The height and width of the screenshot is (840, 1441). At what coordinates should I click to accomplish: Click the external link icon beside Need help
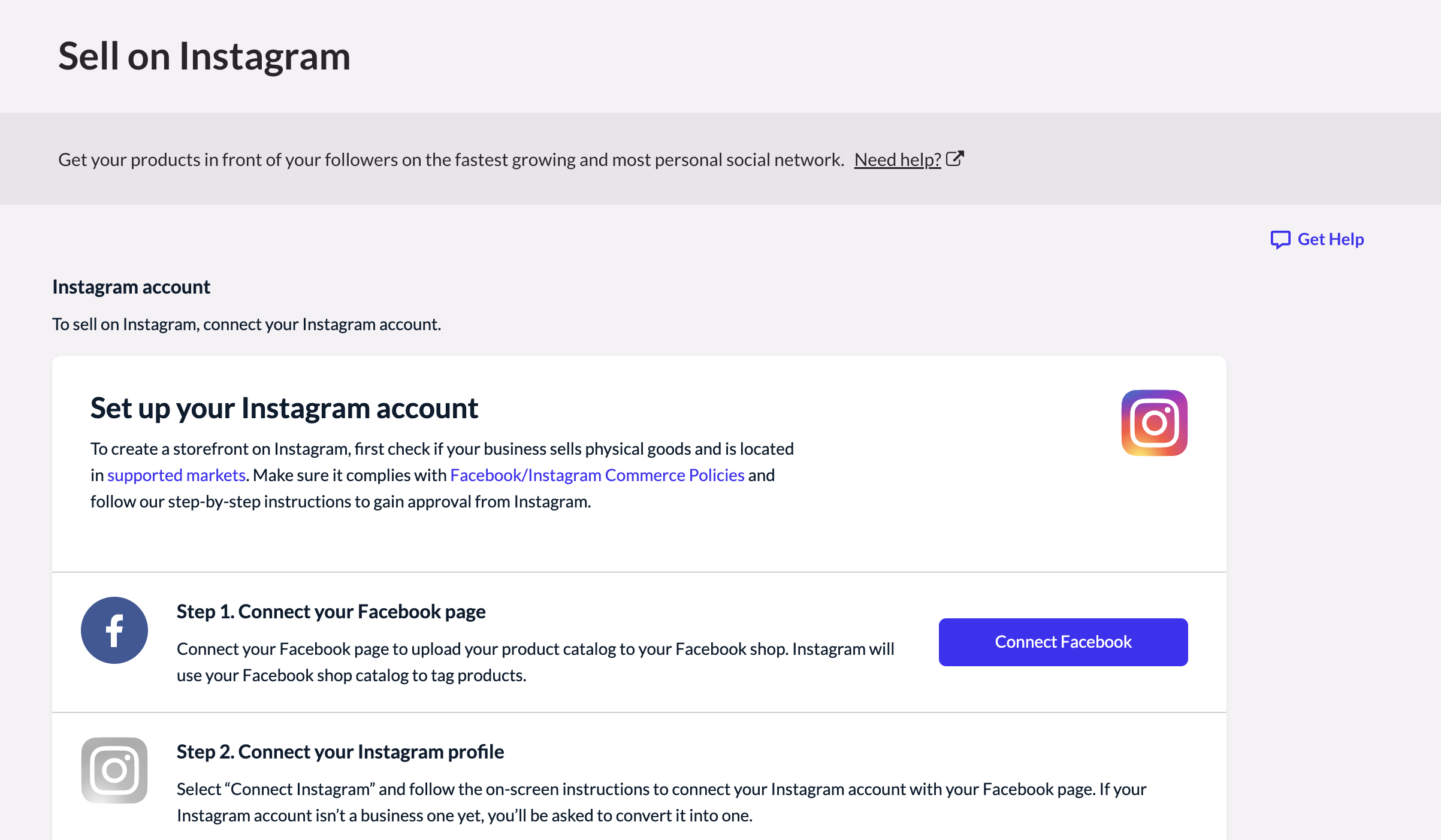955,159
